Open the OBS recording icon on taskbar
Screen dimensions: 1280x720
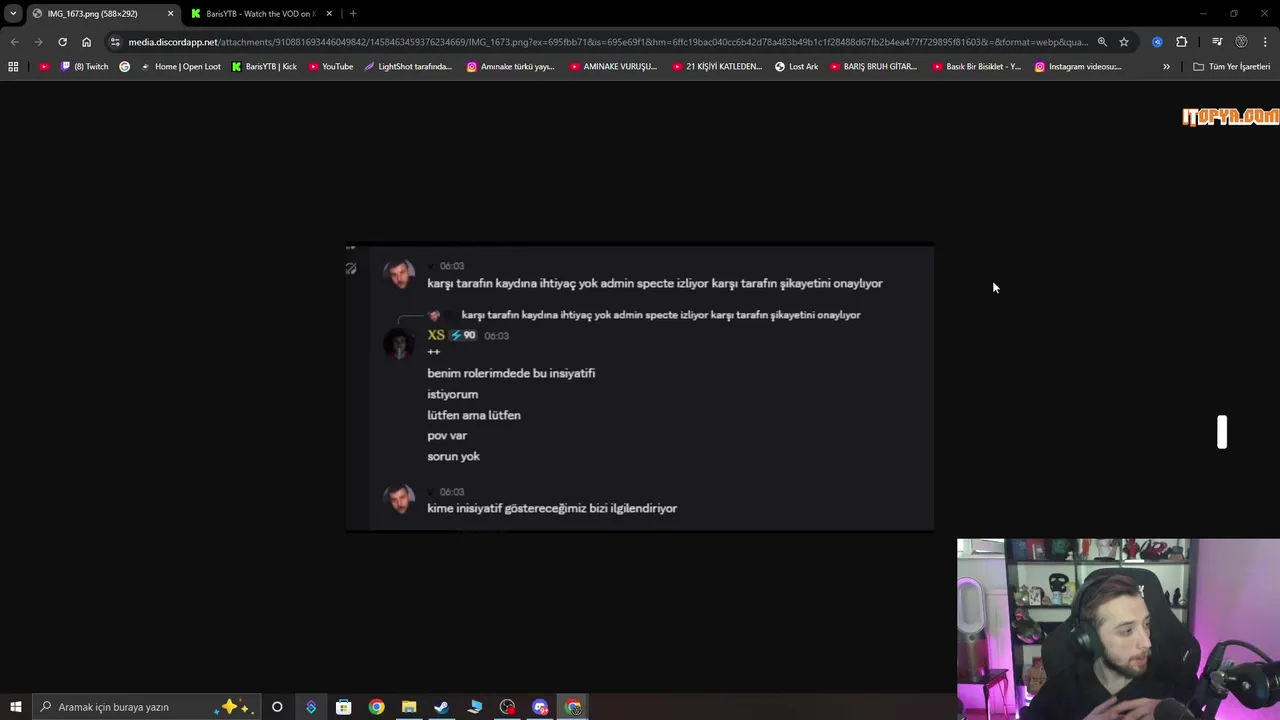tap(507, 707)
